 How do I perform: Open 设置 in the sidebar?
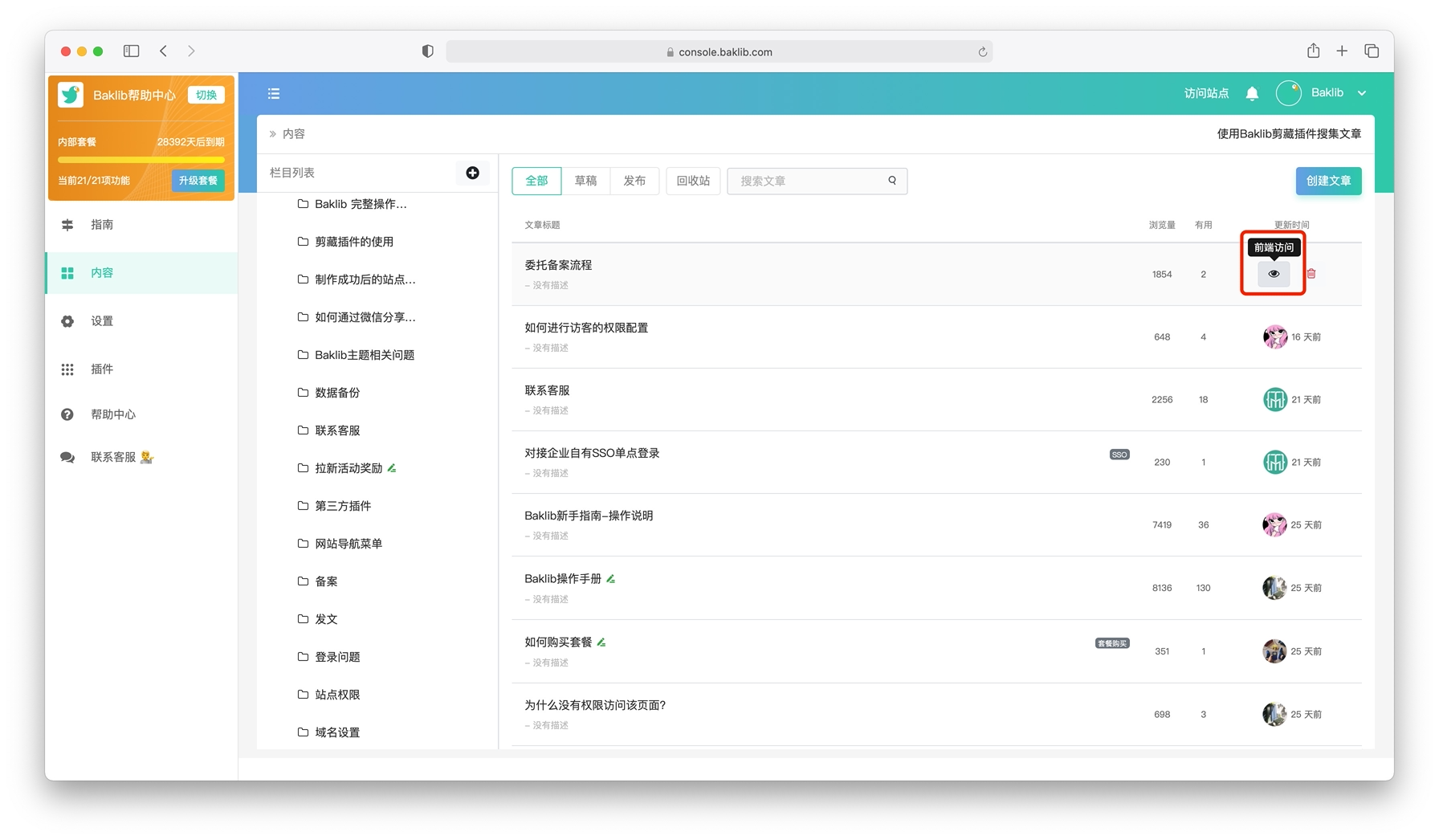click(141, 321)
